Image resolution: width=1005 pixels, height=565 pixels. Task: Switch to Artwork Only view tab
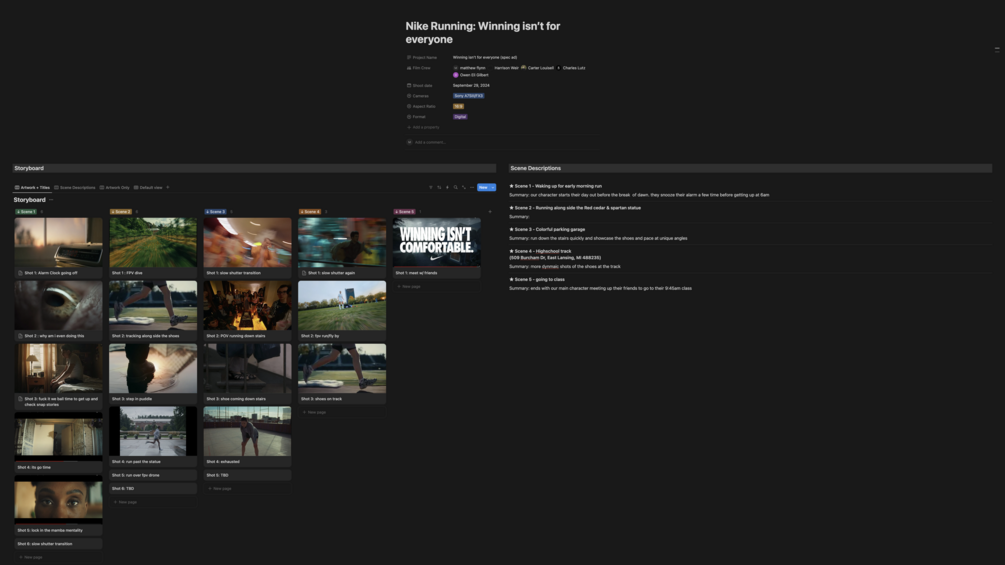coord(115,188)
